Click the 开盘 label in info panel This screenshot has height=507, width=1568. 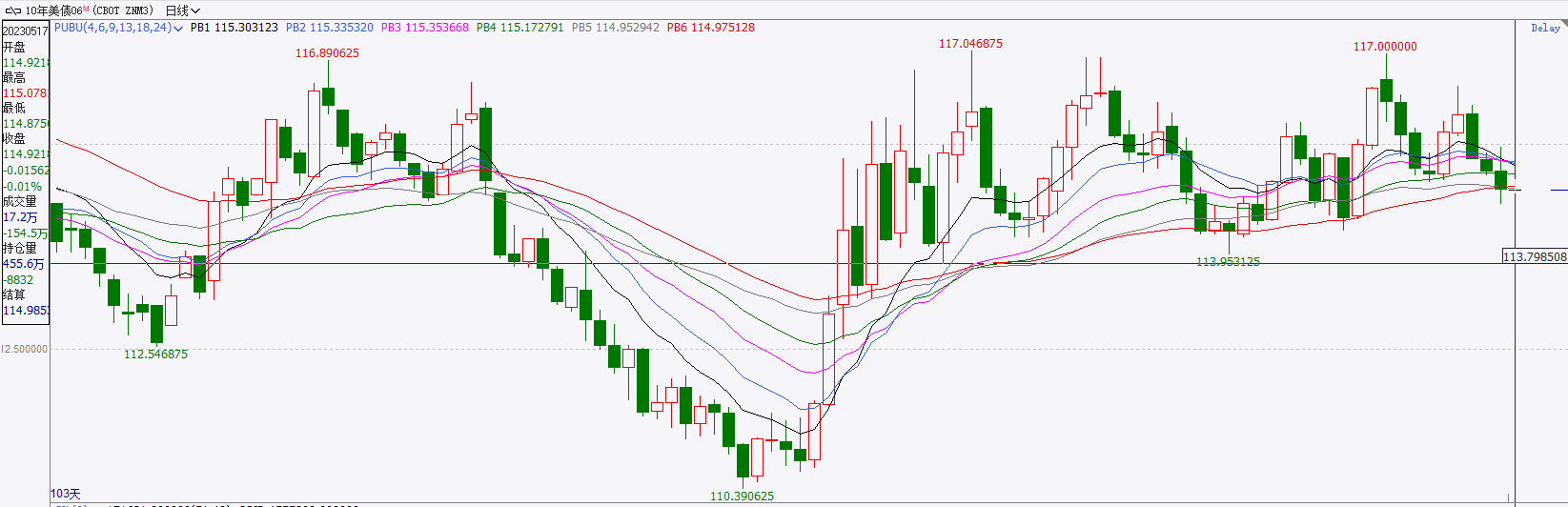pyautogui.click(x=13, y=47)
